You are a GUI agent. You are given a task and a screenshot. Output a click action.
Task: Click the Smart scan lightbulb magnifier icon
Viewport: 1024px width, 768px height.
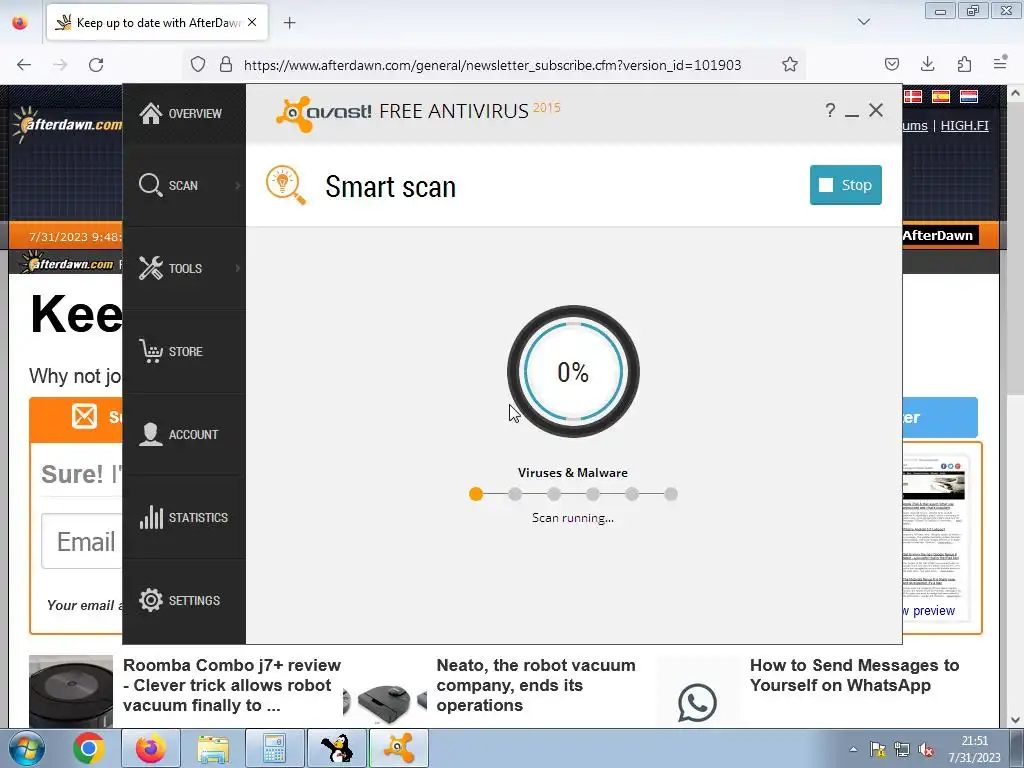[x=285, y=185]
